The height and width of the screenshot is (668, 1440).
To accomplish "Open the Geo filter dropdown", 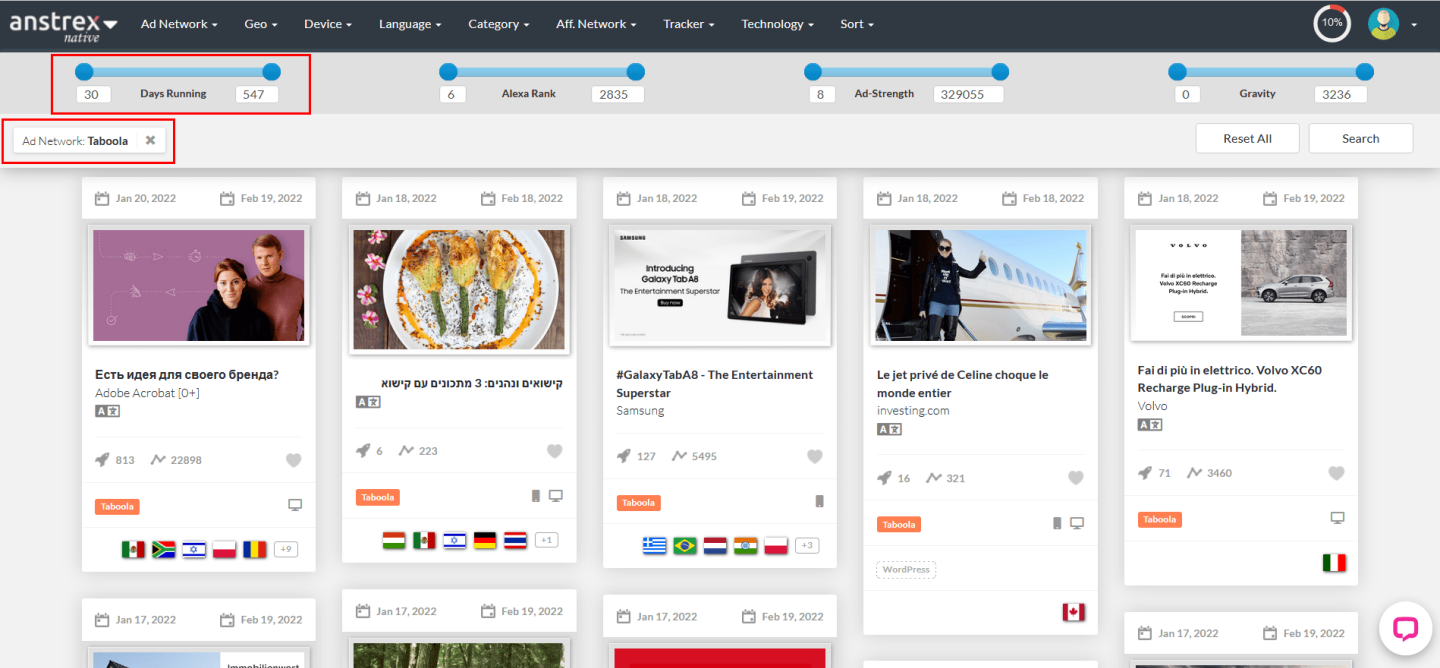I will tap(260, 24).
